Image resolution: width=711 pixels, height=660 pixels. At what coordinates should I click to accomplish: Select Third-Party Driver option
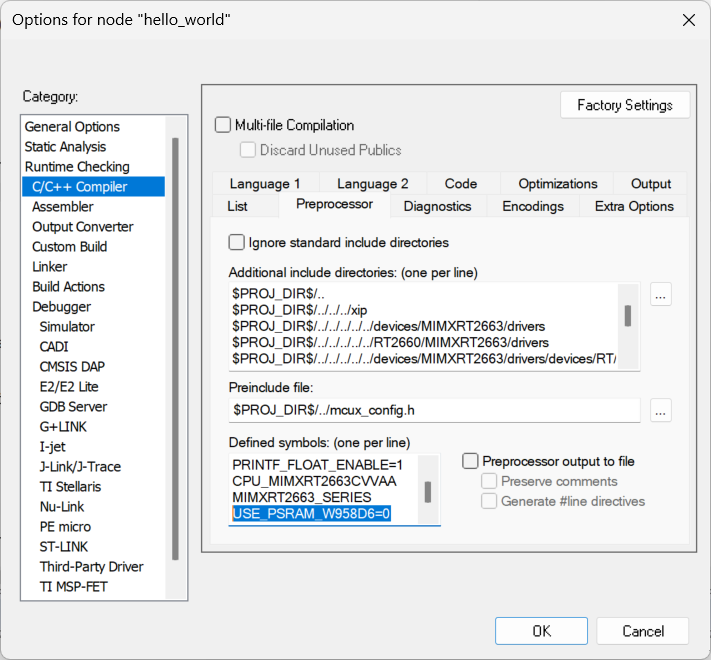pos(92,567)
